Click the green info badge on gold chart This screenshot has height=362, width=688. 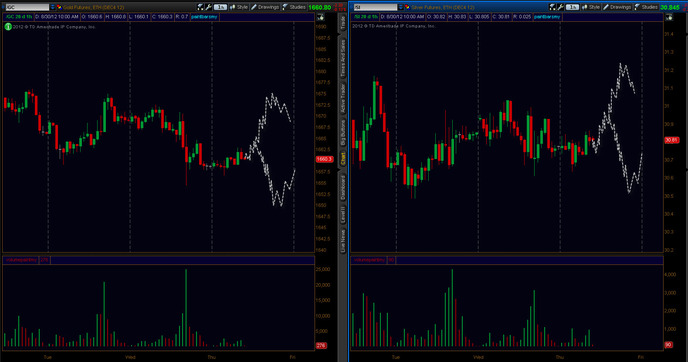coord(8,27)
